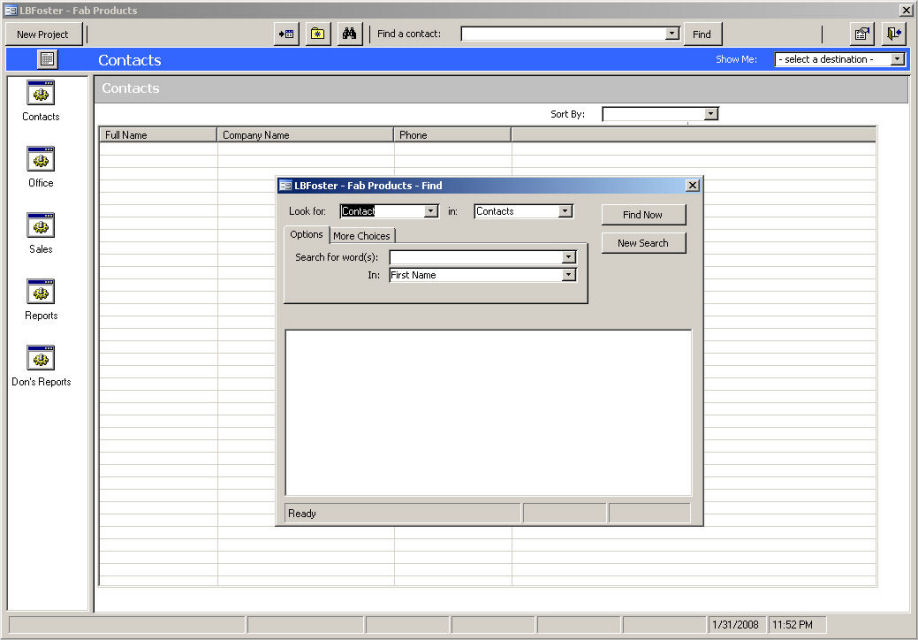Click the form icon beside blue Contacts header

click(x=47, y=60)
